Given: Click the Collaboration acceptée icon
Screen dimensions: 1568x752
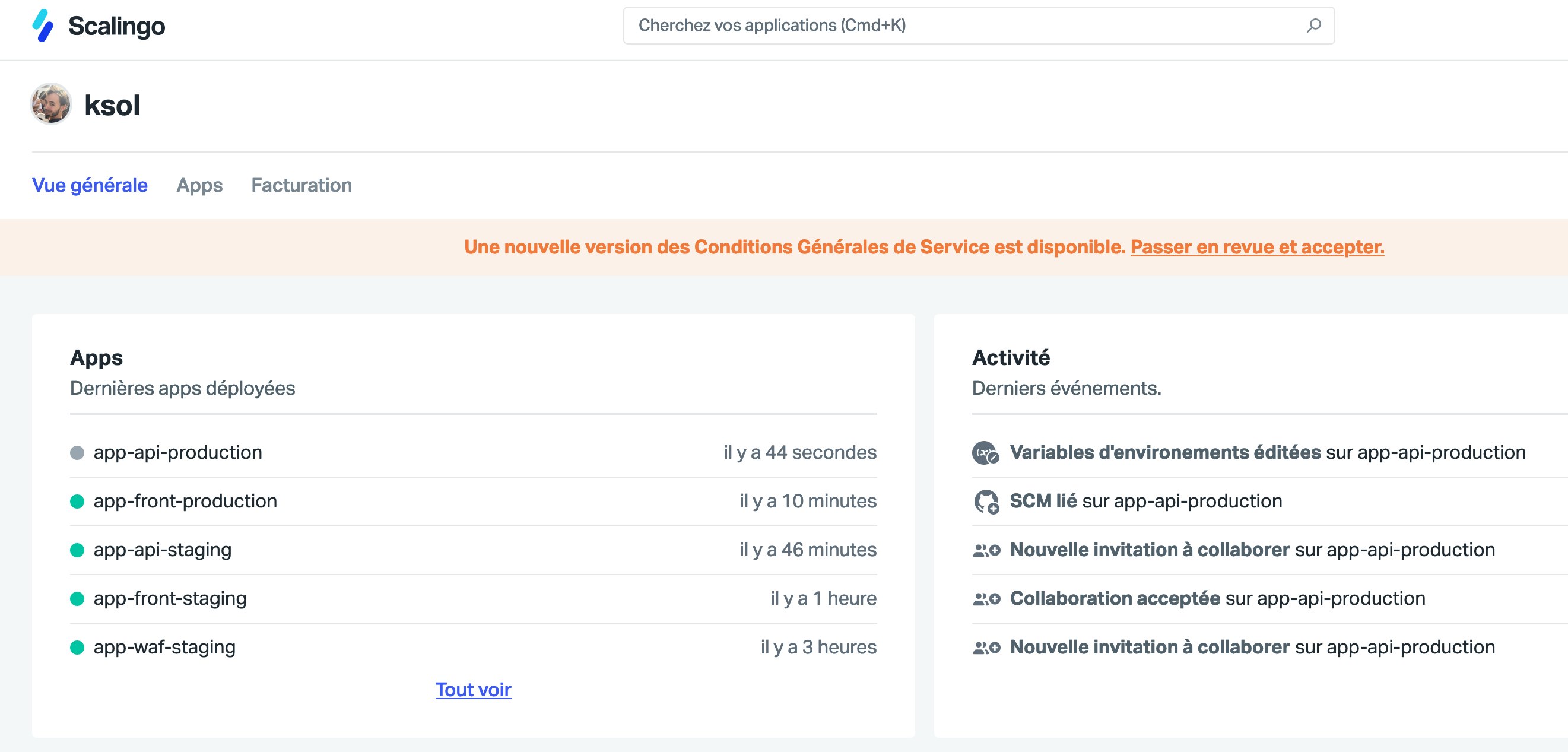Looking at the screenshot, I should point(986,599).
